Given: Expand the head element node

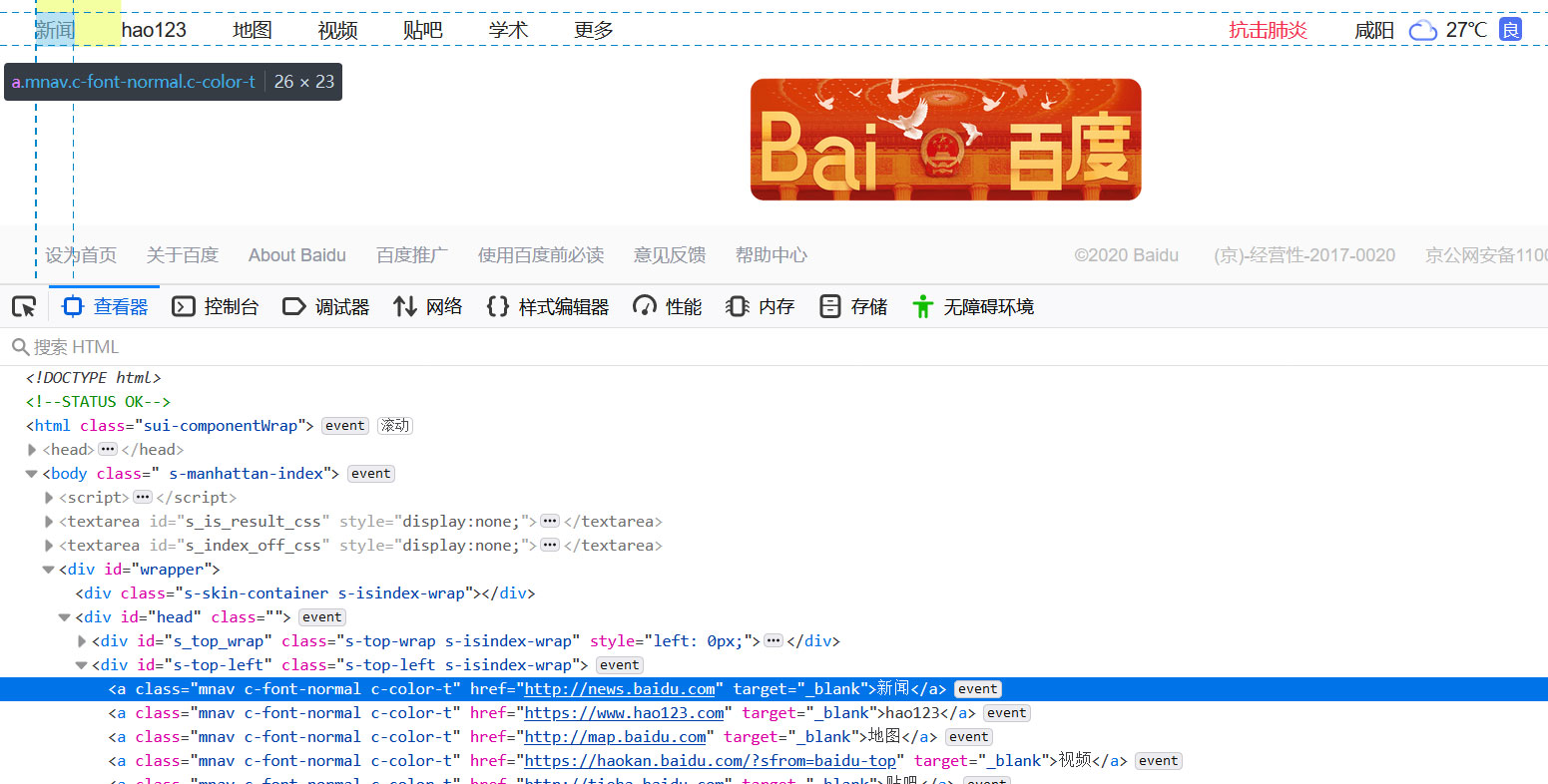Looking at the screenshot, I should 32,450.
